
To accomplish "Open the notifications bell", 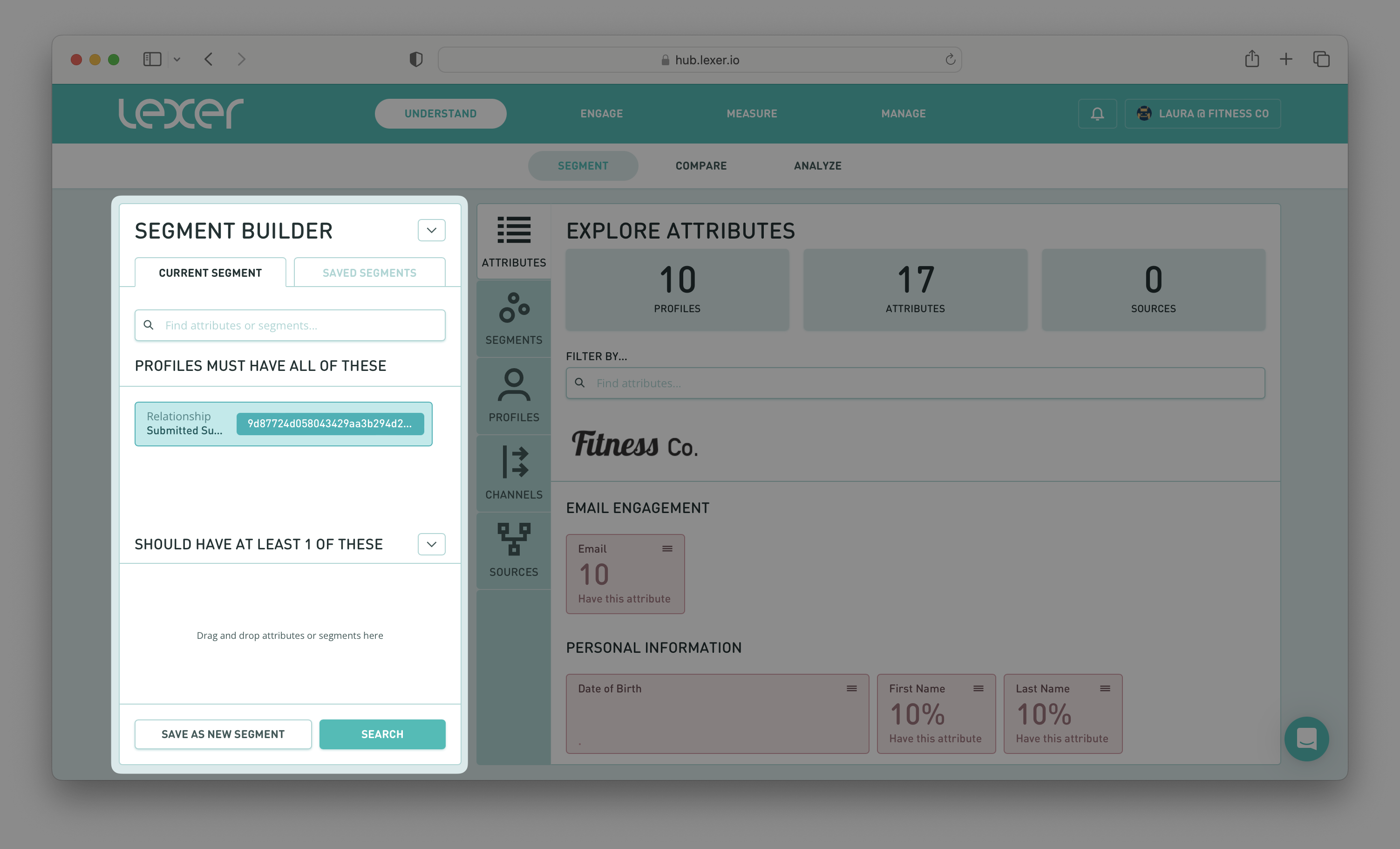I will pos(1097,114).
